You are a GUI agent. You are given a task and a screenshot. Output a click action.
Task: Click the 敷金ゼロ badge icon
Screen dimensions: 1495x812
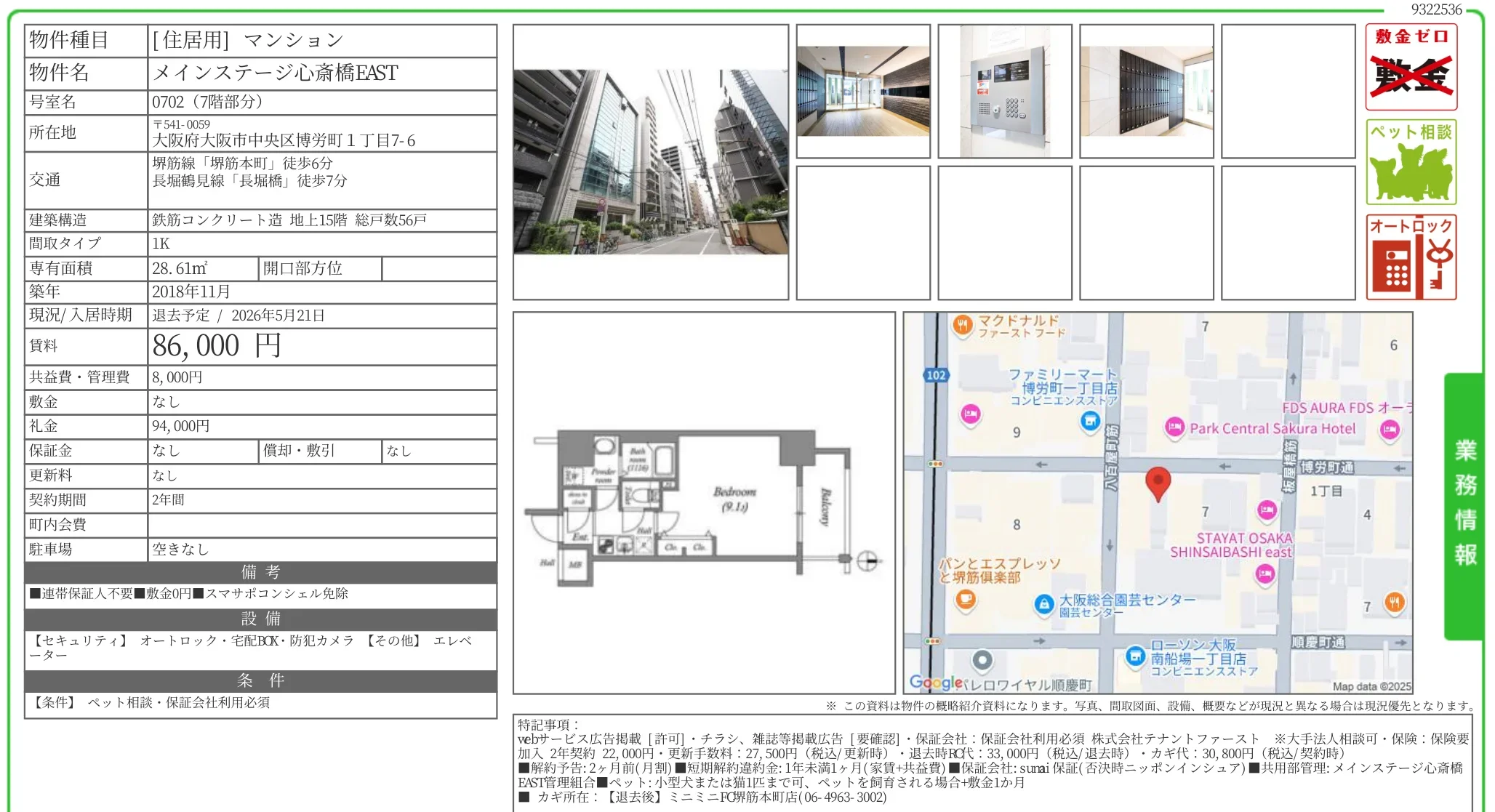[x=1411, y=67]
